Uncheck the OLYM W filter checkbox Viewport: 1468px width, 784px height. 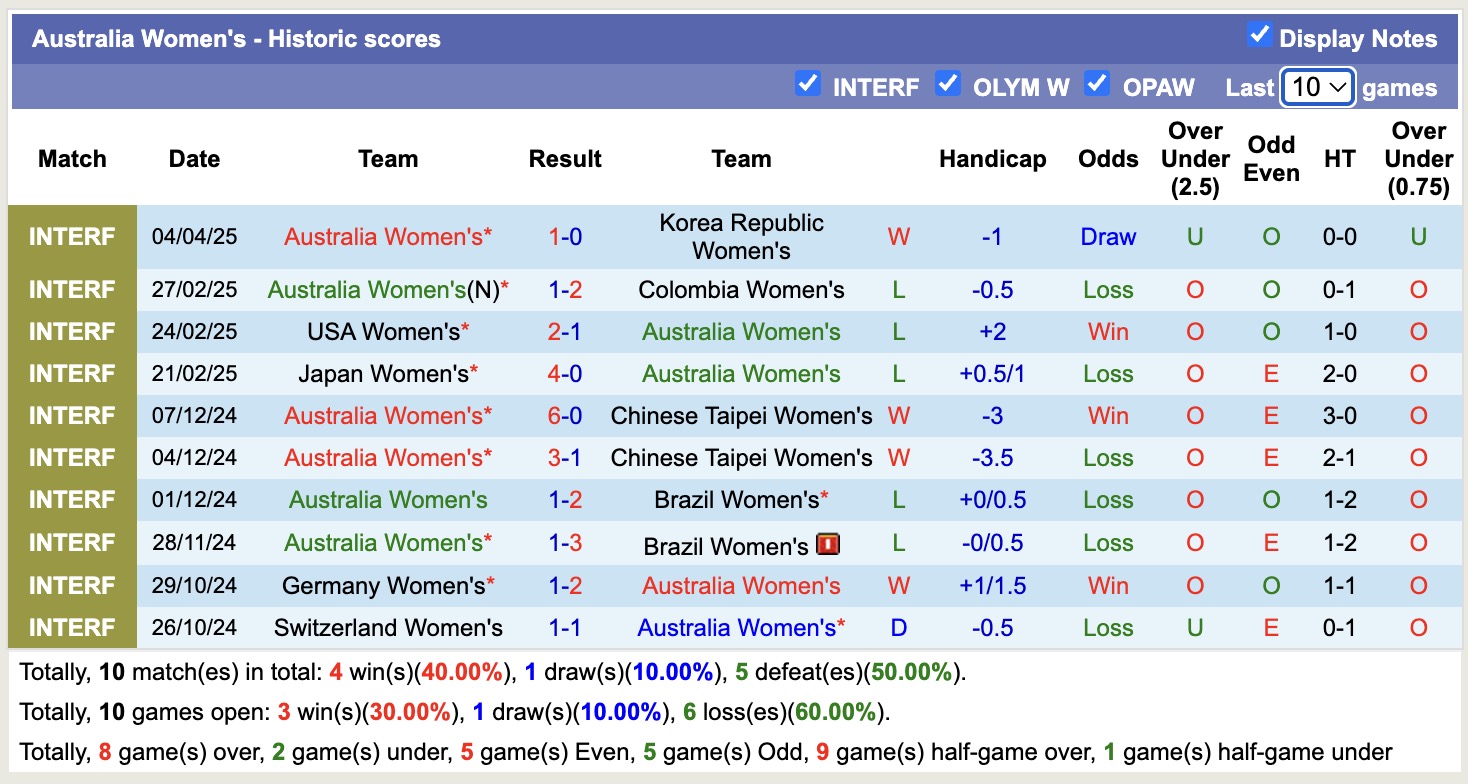[x=947, y=84]
